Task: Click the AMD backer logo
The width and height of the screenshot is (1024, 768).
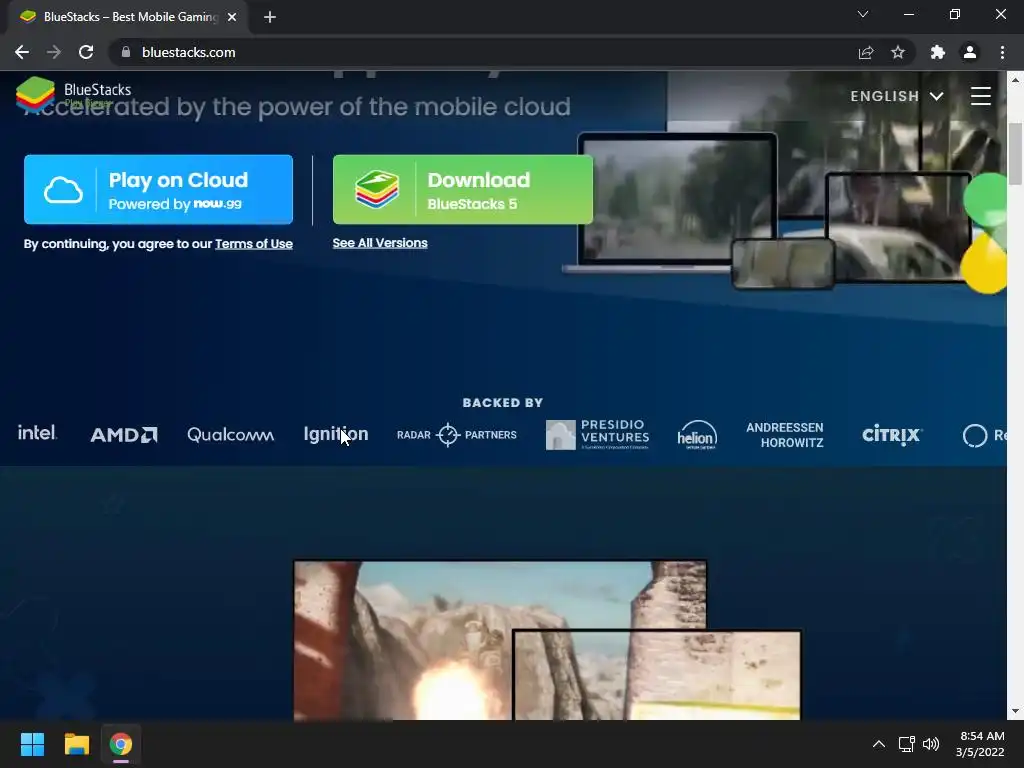Action: coord(123,435)
